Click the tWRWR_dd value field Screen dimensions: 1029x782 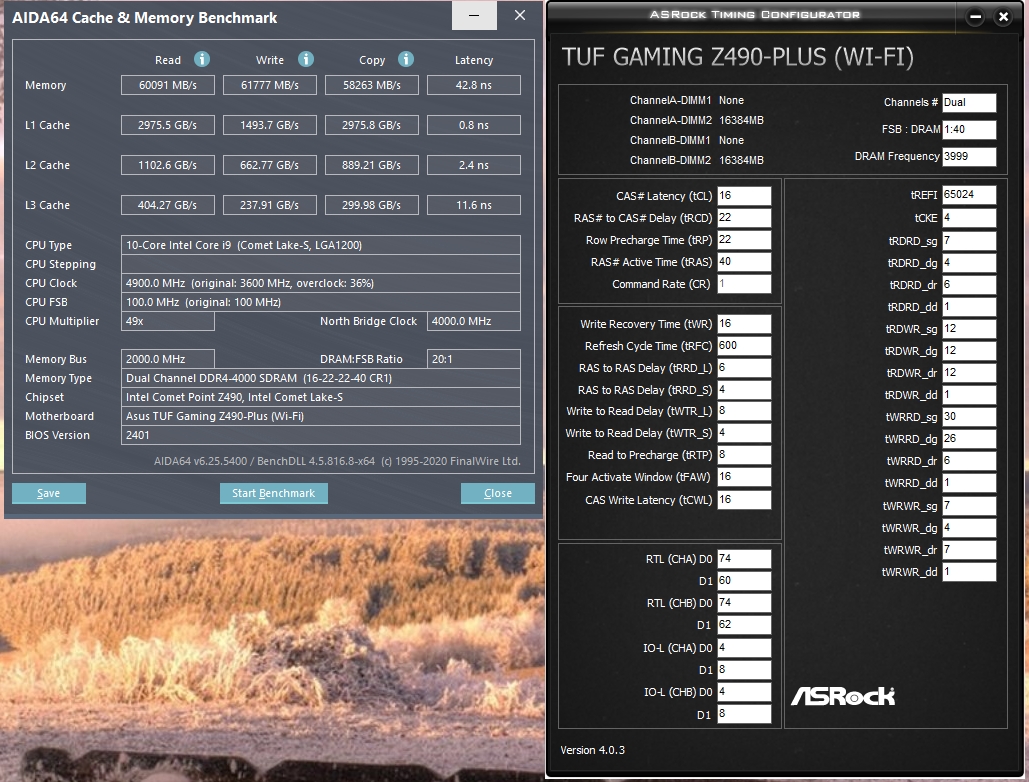click(969, 572)
